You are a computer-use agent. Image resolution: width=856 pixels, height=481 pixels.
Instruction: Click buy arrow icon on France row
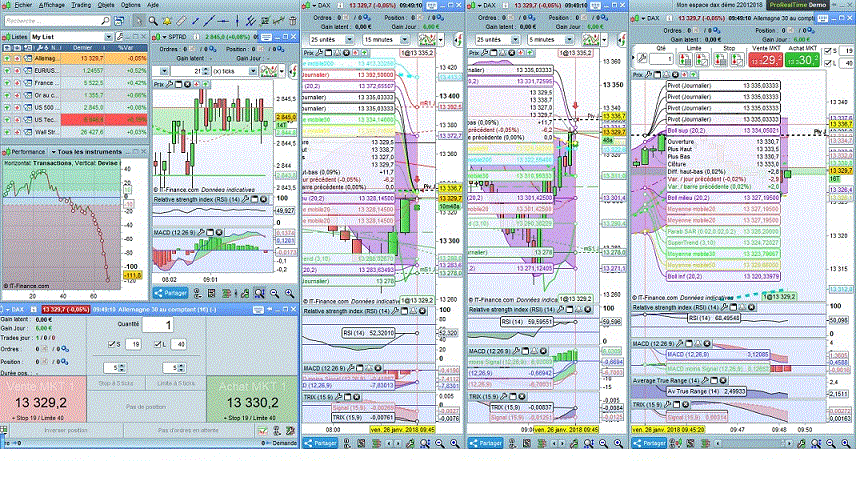point(7,83)
